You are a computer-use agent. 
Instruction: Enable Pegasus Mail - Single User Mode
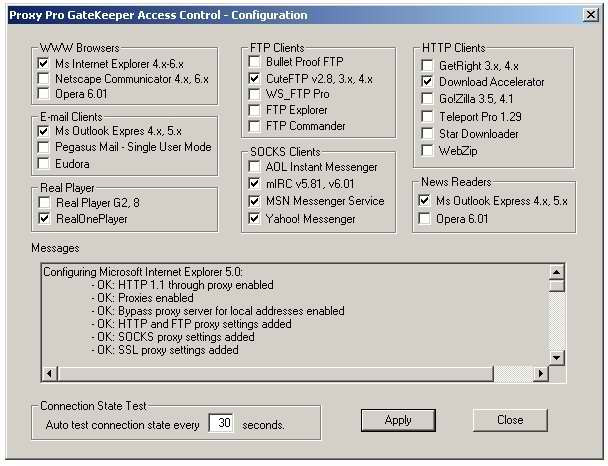pyautogui.click(x=43, y=147)
